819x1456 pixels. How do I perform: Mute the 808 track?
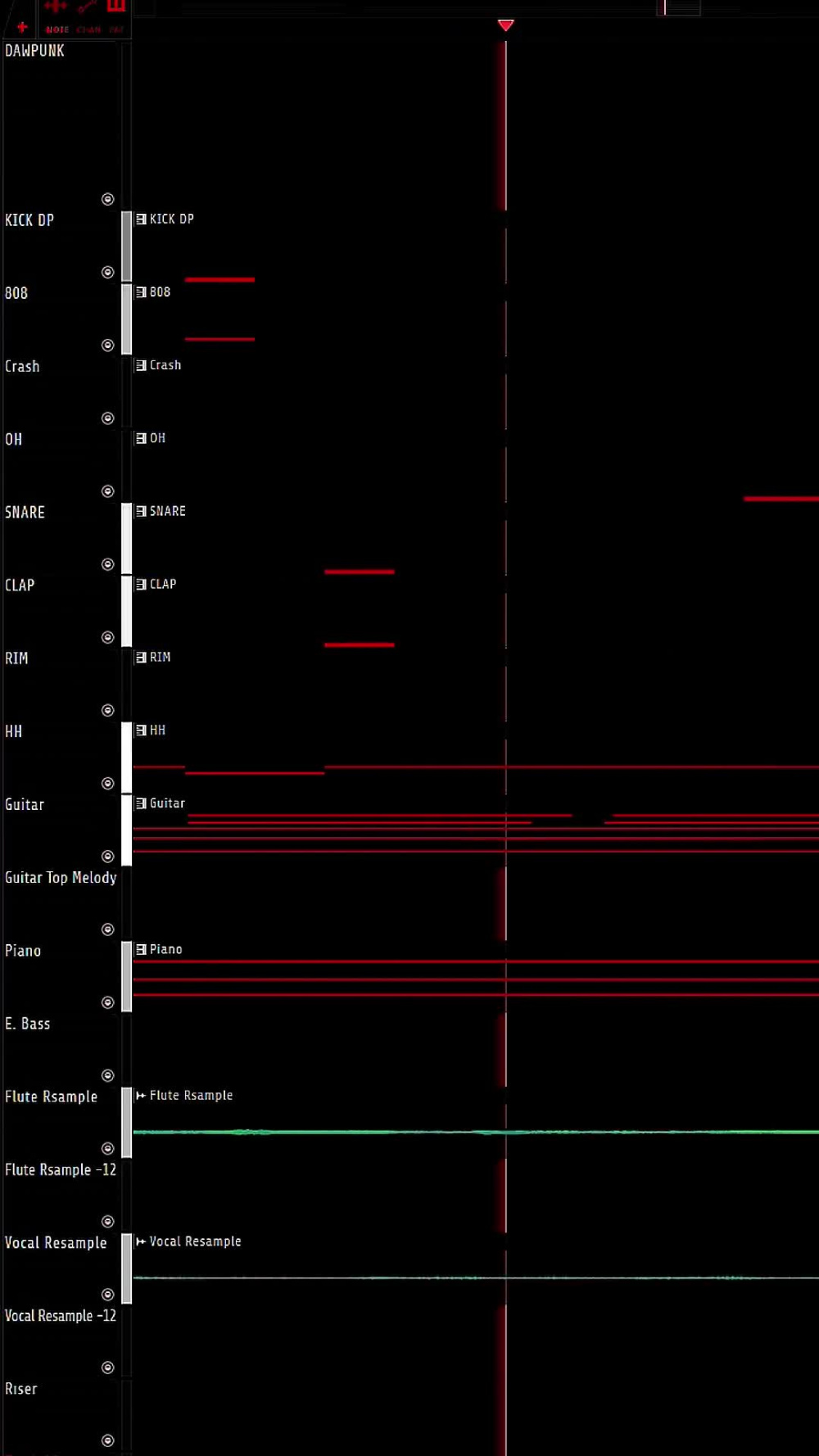[107, 345]
